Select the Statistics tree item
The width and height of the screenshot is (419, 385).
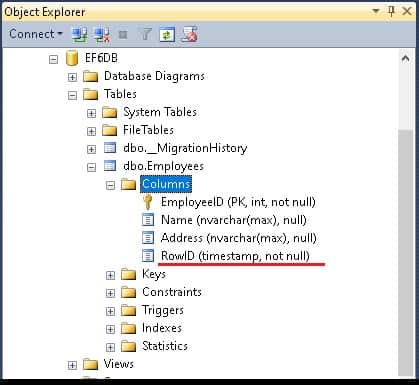[165, 346]
